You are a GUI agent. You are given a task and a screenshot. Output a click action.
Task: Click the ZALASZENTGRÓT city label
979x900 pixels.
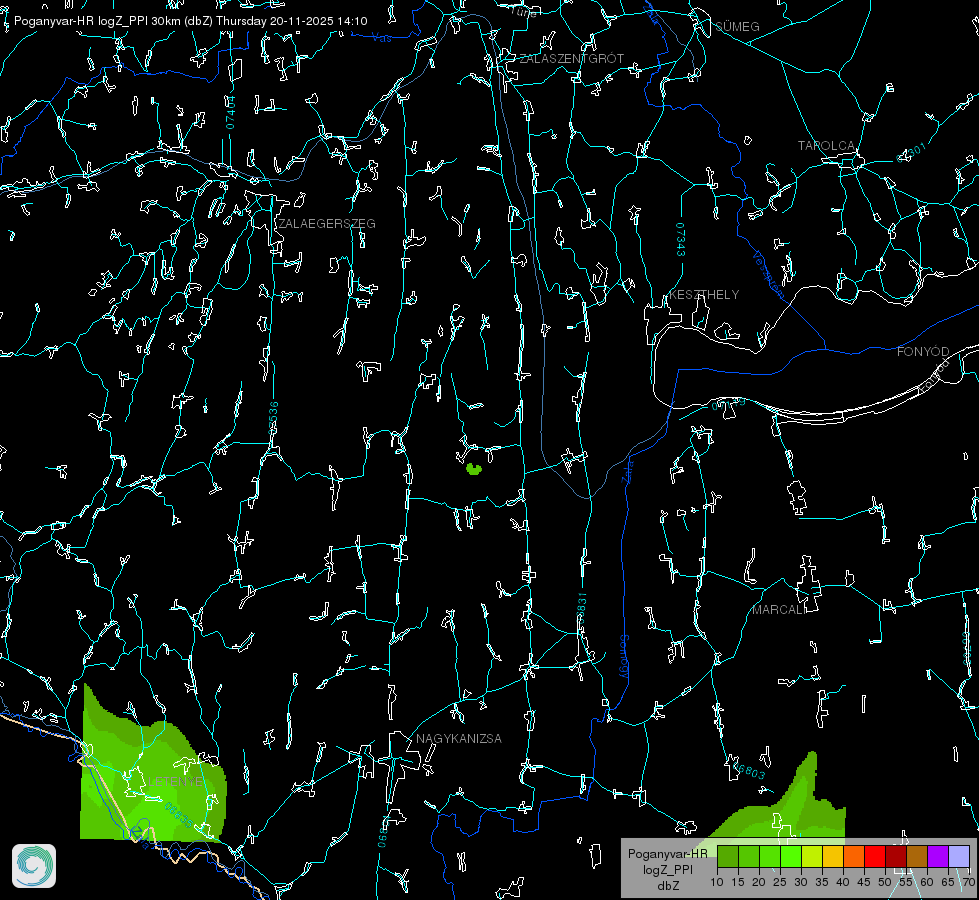click(x=572, y=58)
